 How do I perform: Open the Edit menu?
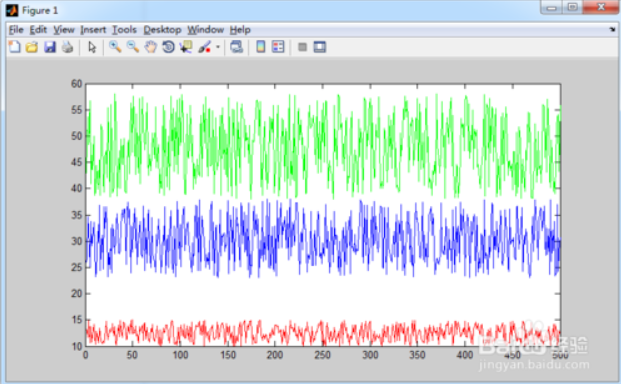[38, 30]
